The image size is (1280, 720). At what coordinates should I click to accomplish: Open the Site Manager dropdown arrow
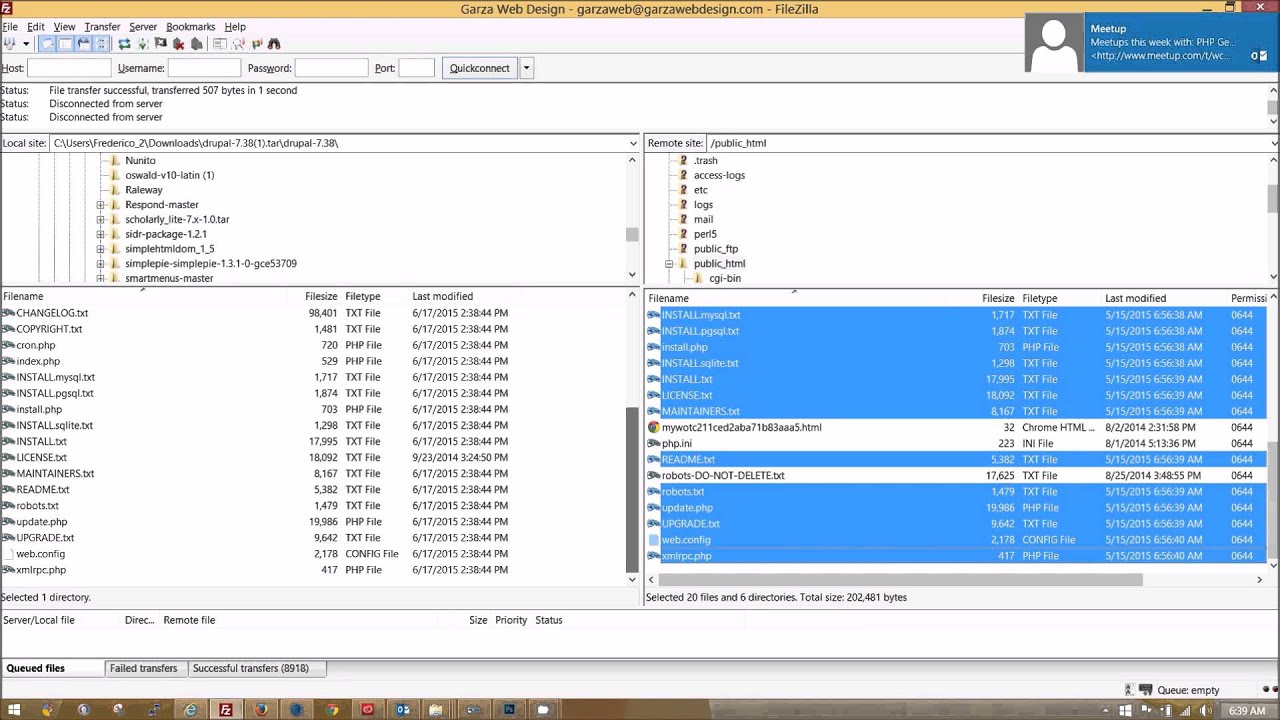click(26, 44)
